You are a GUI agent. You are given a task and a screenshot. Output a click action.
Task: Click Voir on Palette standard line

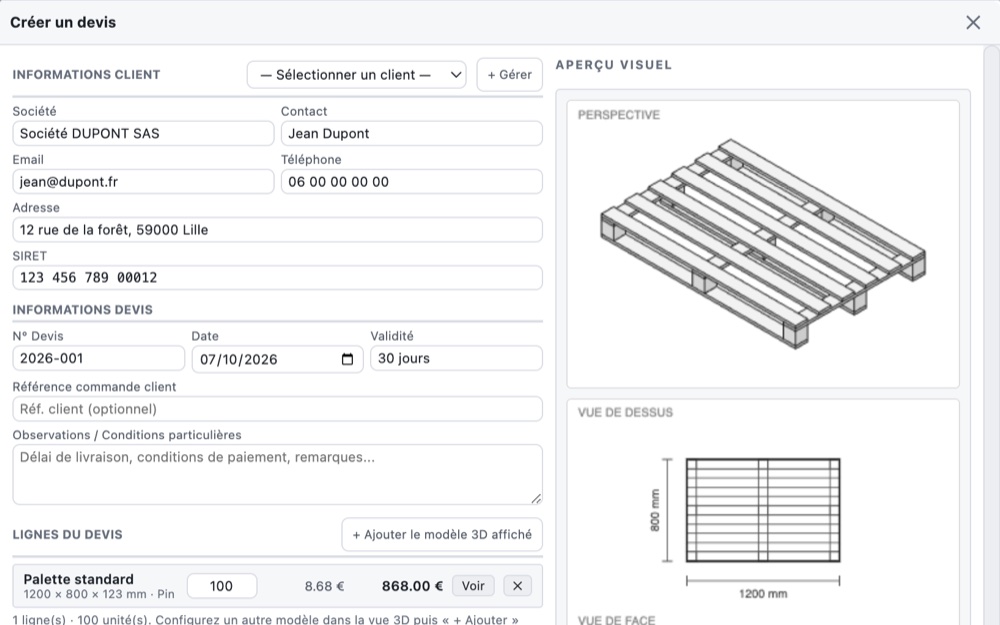pyautogui.click(x=473, y=586)
